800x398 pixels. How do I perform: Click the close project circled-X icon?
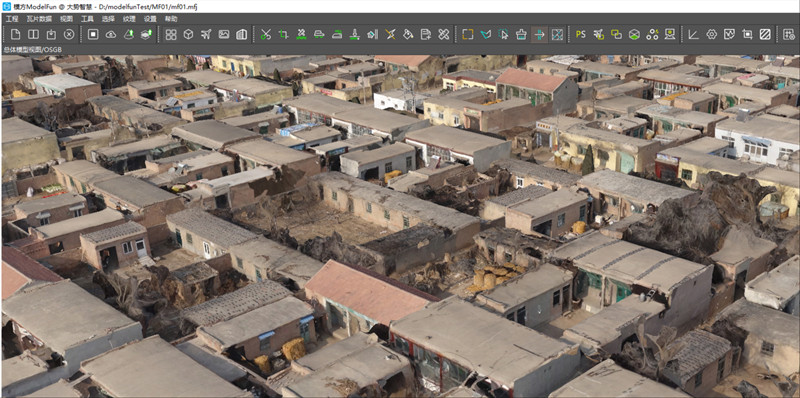[x=69, y=34]
